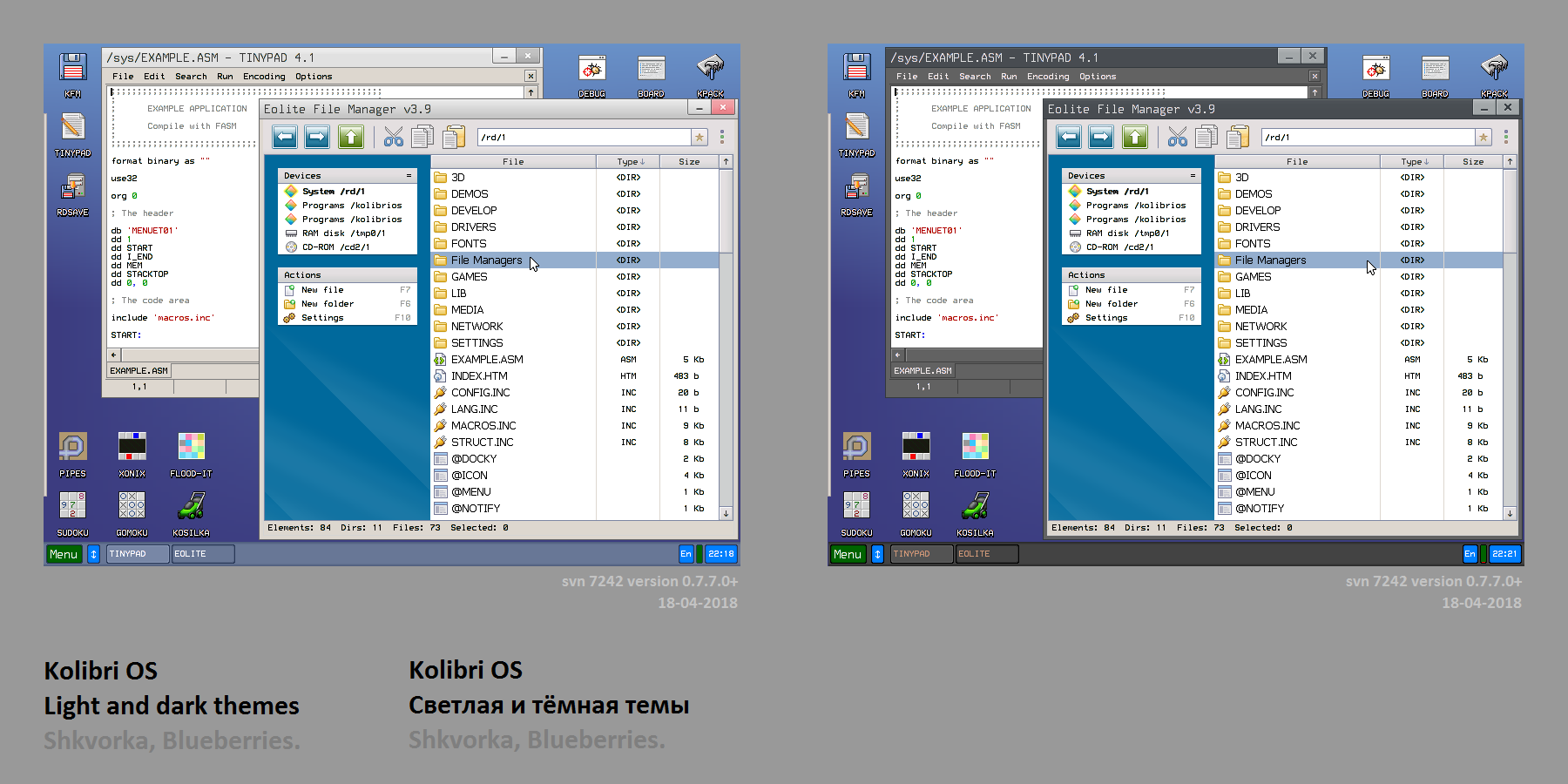Click green Menu button on dark taskbar
The image size is (1568, 784).
(848, 554)
